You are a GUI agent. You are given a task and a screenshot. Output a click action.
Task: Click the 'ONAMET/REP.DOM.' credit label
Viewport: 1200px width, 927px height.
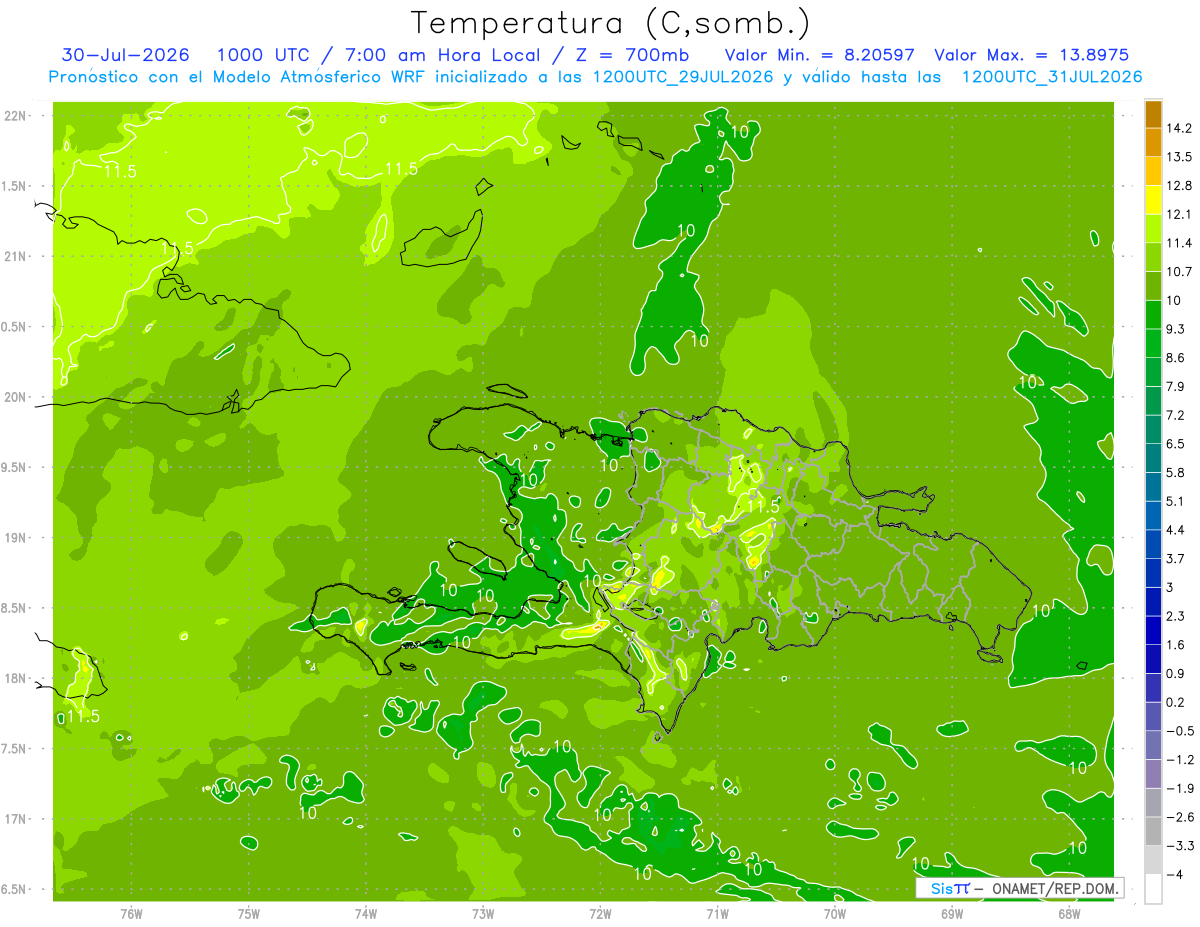coord(1055,888)
